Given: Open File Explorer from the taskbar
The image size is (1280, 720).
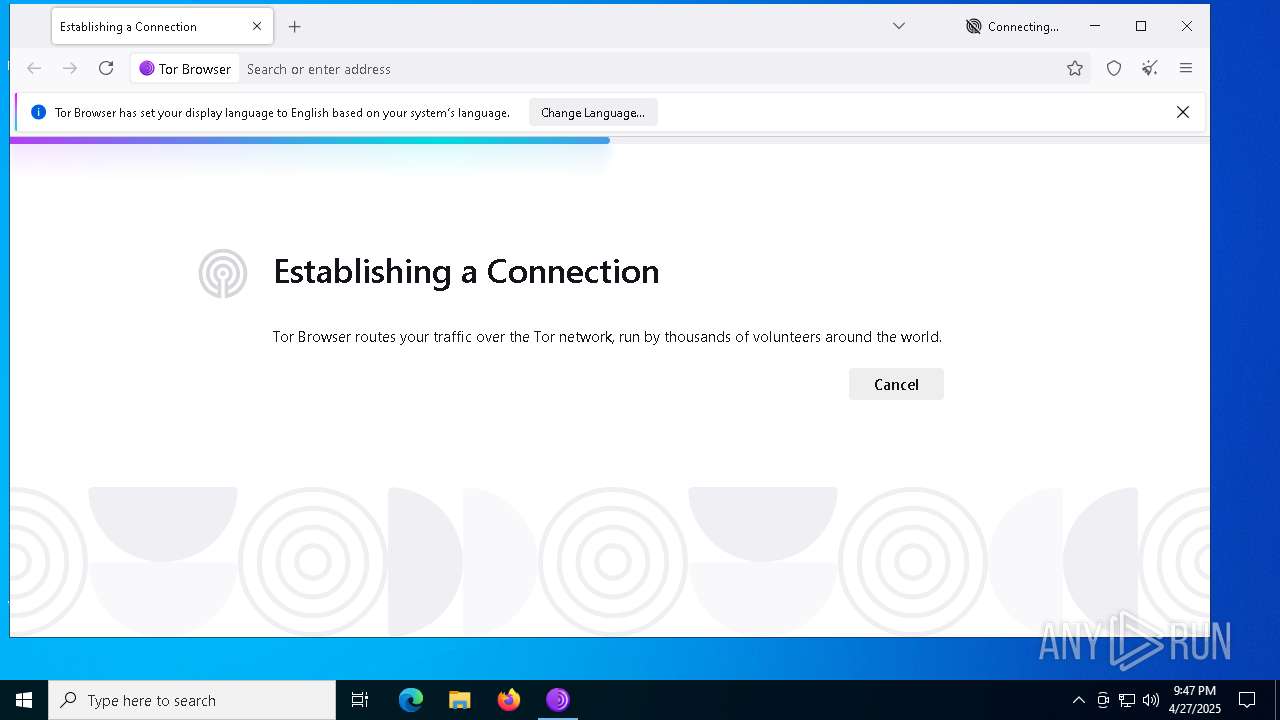Looking at the screenshot, I should tap(460, 700).
